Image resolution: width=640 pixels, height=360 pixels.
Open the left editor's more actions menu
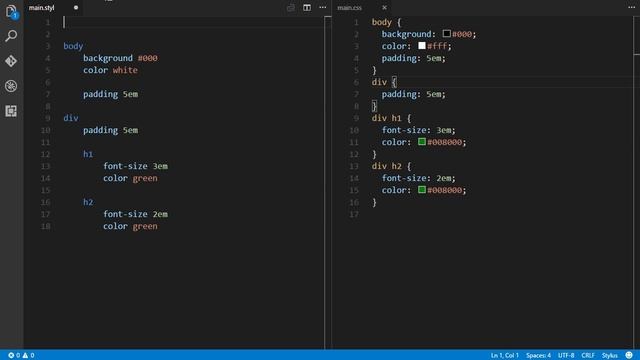322,7
